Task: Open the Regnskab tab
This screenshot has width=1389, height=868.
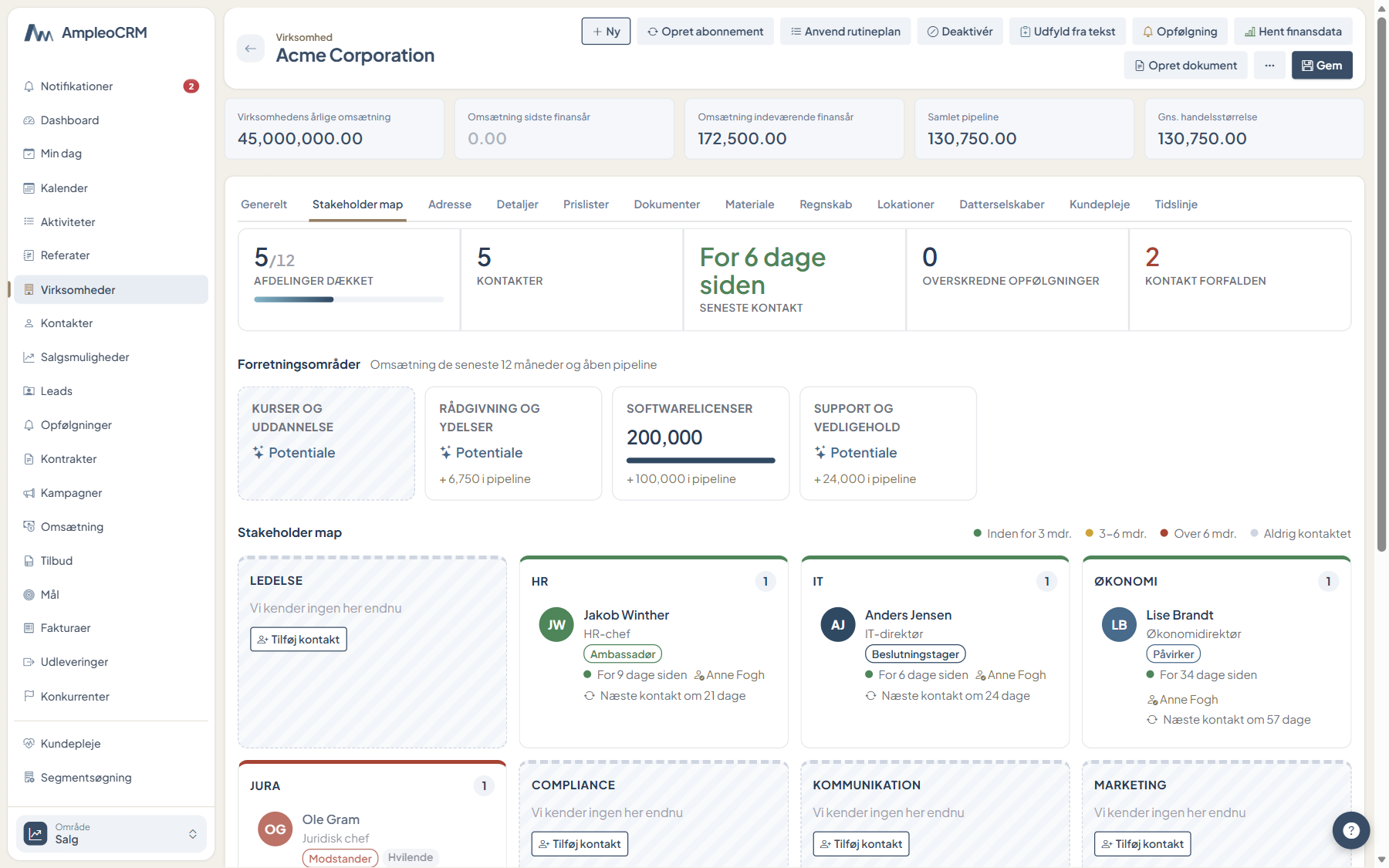Action: 826,204
